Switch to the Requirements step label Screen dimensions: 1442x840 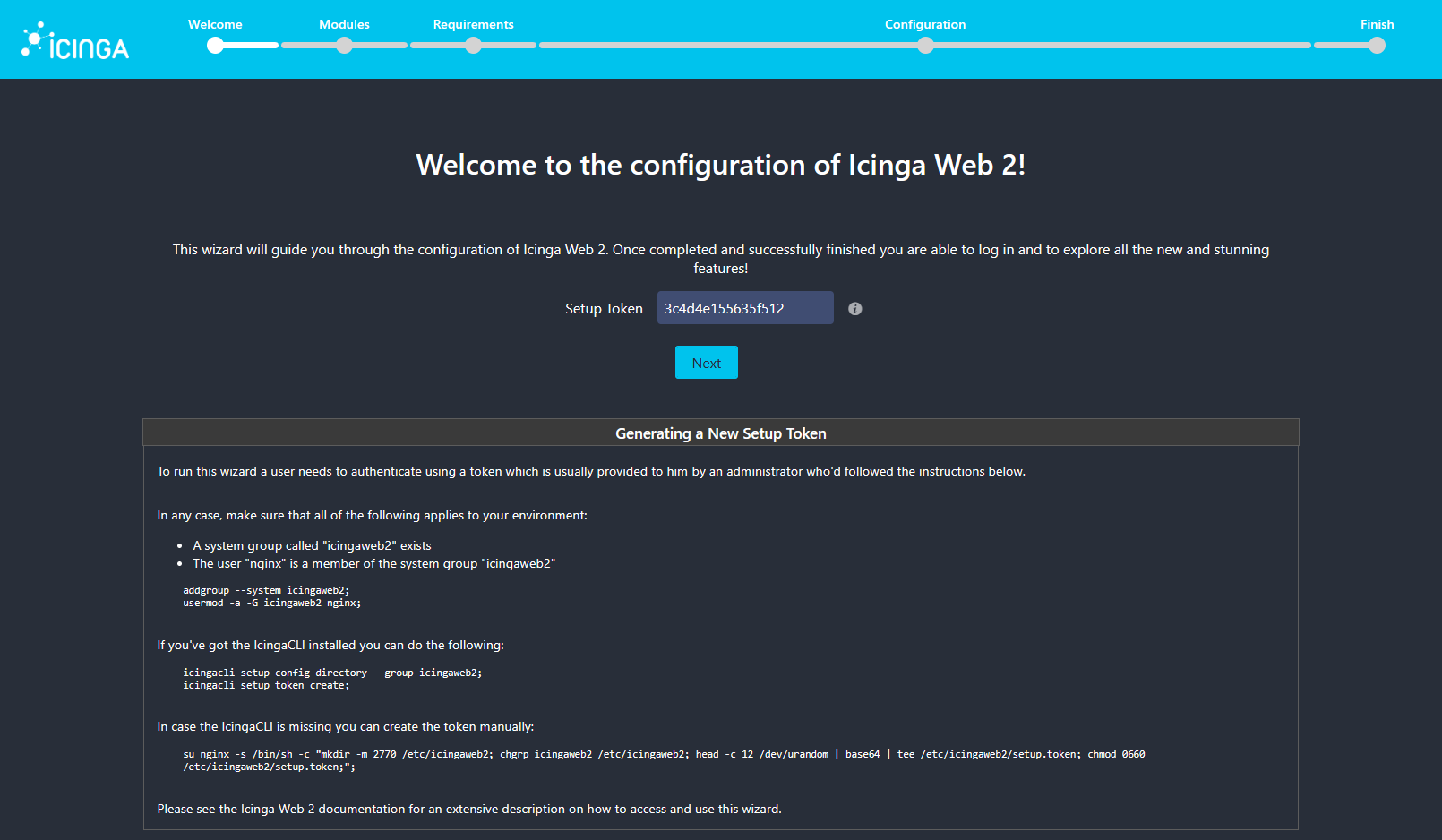coord(473,24)
